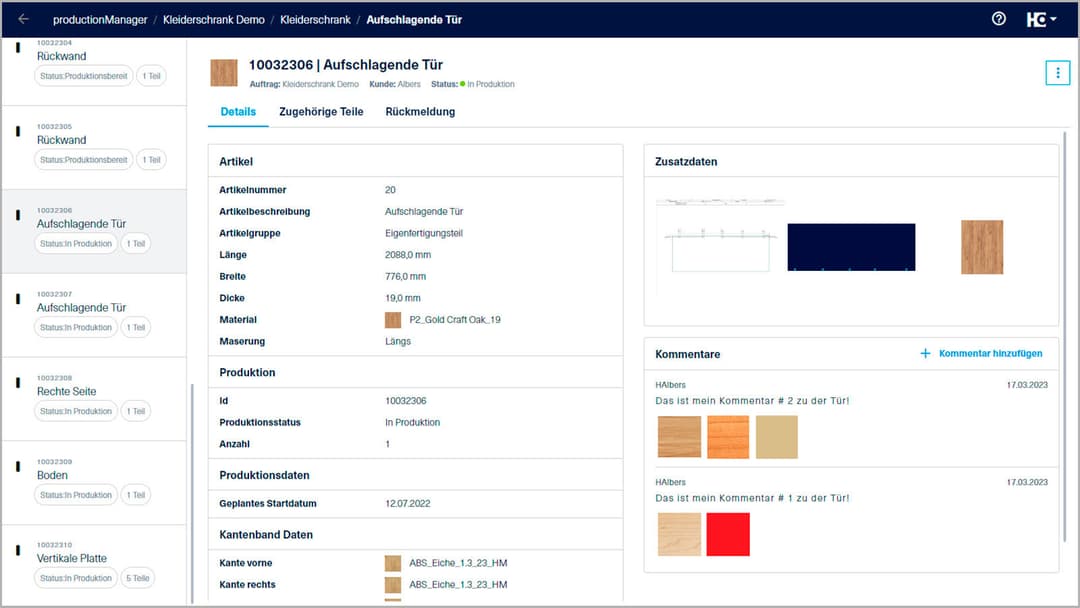
Task: Click material swatch icon beside P2_Gold Craft Oak_19
Action: 392,319
